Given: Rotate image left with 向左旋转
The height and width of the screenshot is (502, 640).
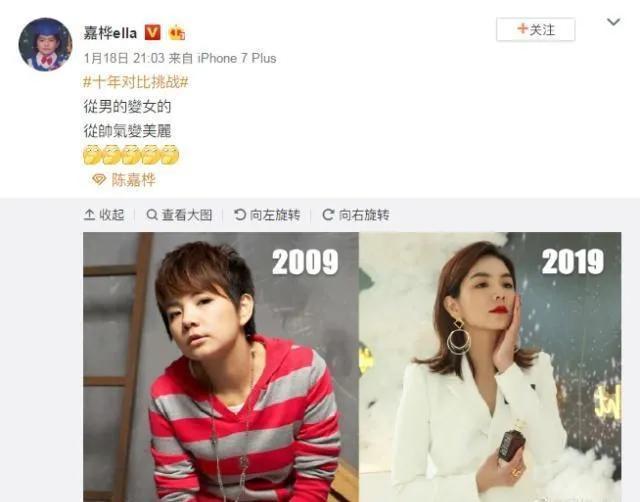Looking at the screenshot, I should (267, 215).
